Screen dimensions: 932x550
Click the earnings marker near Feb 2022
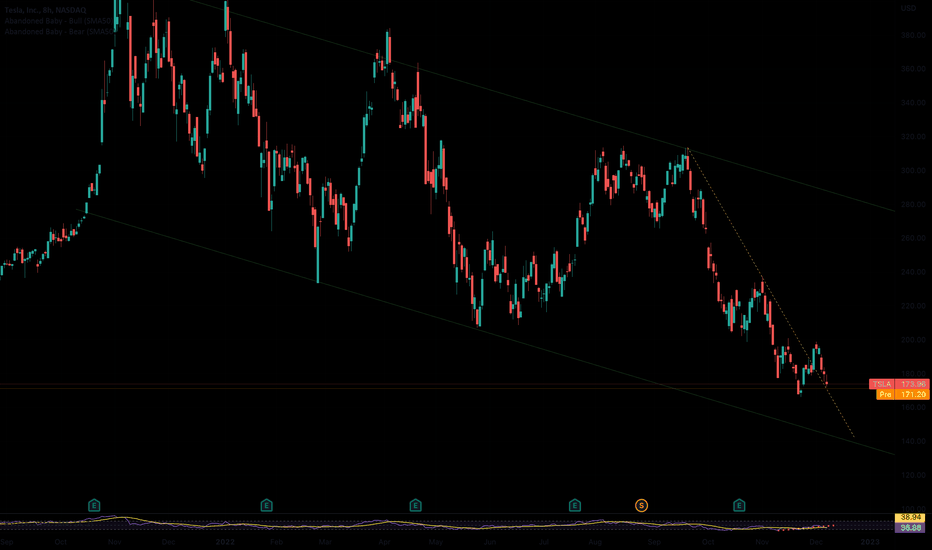[x=266, y=505]
